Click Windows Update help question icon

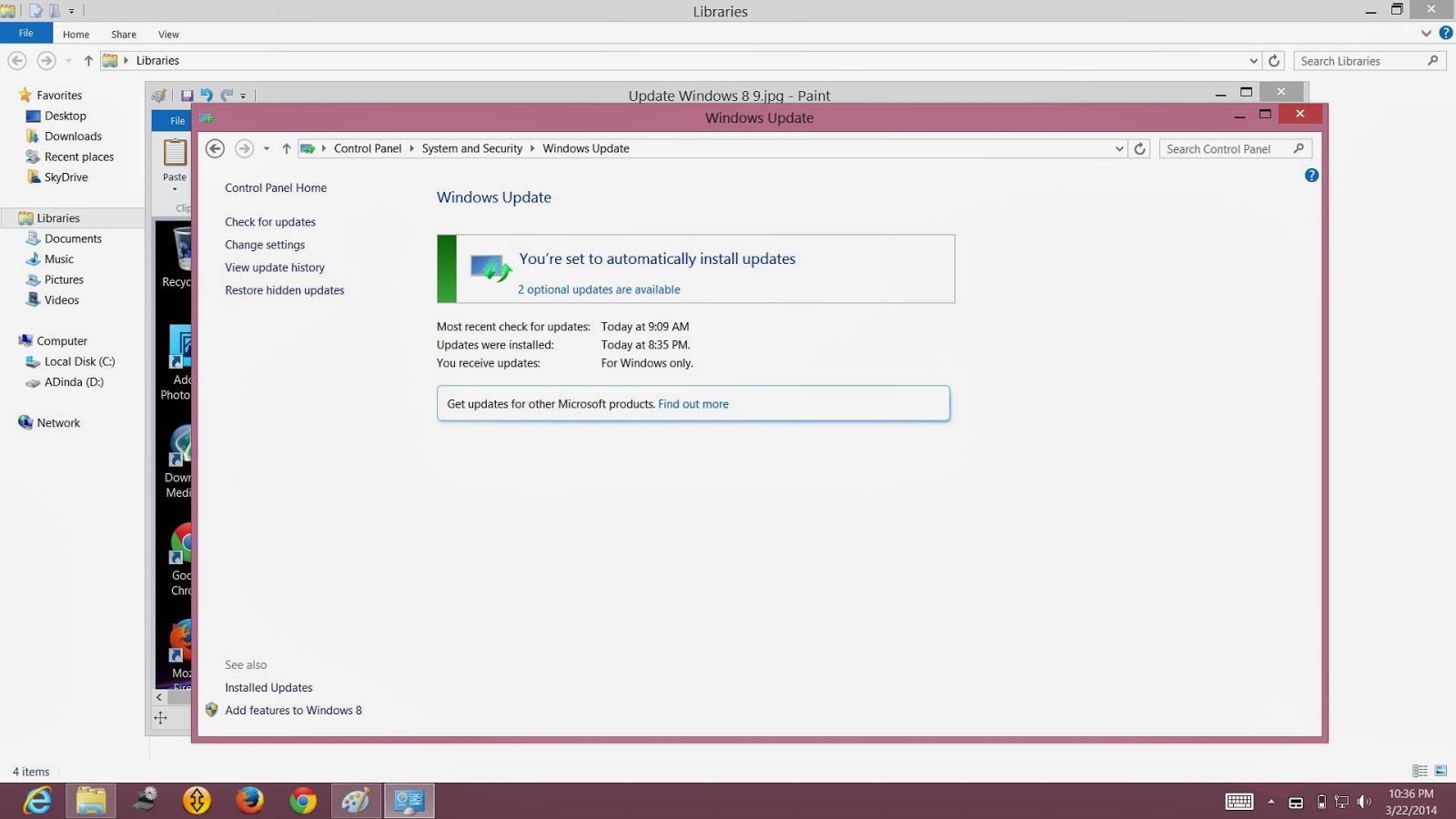pyautogui.click(x=1311, y=175)
